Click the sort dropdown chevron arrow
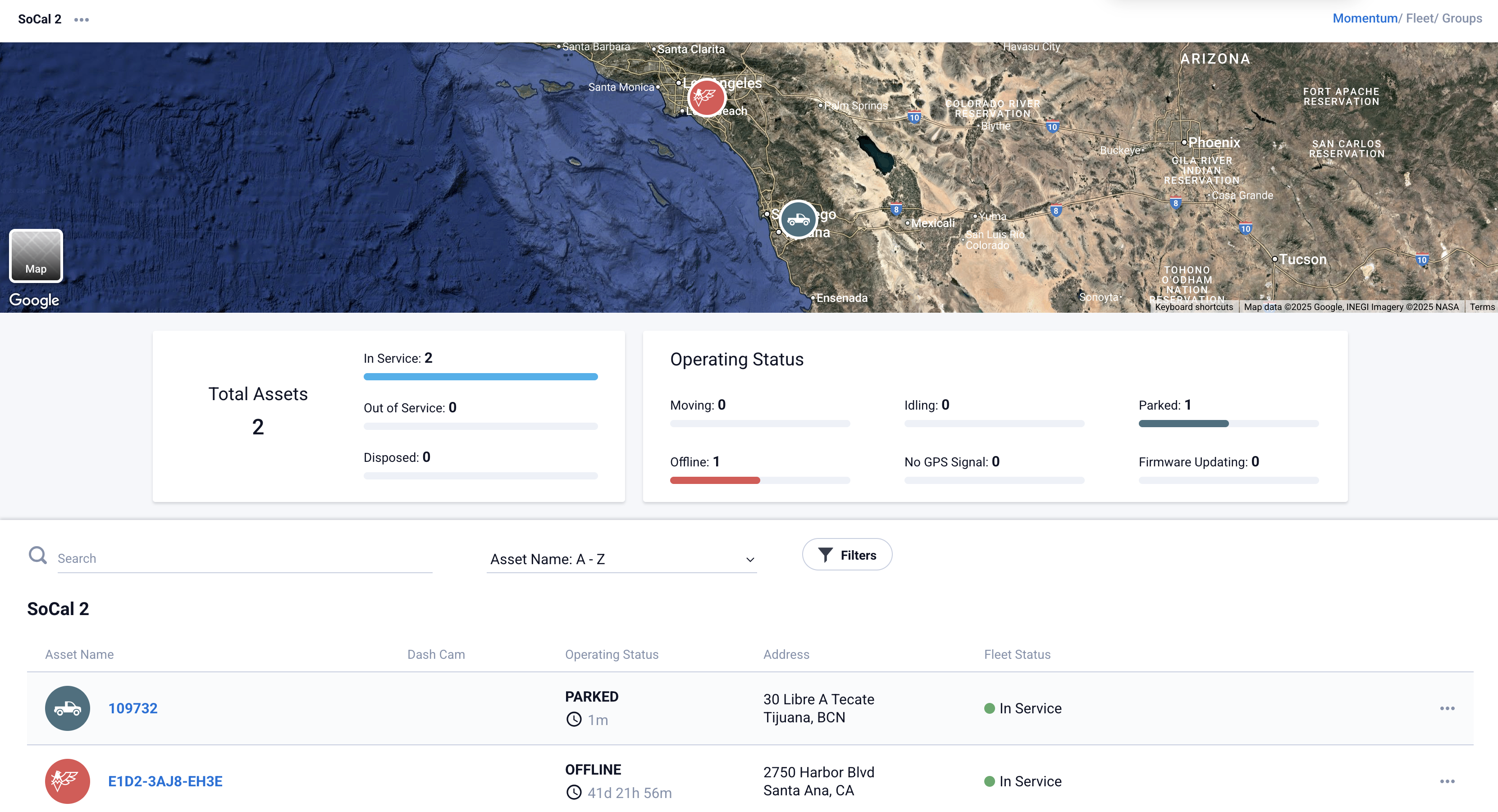Screen dimensions: 1498x812 (x=750, y=560)
